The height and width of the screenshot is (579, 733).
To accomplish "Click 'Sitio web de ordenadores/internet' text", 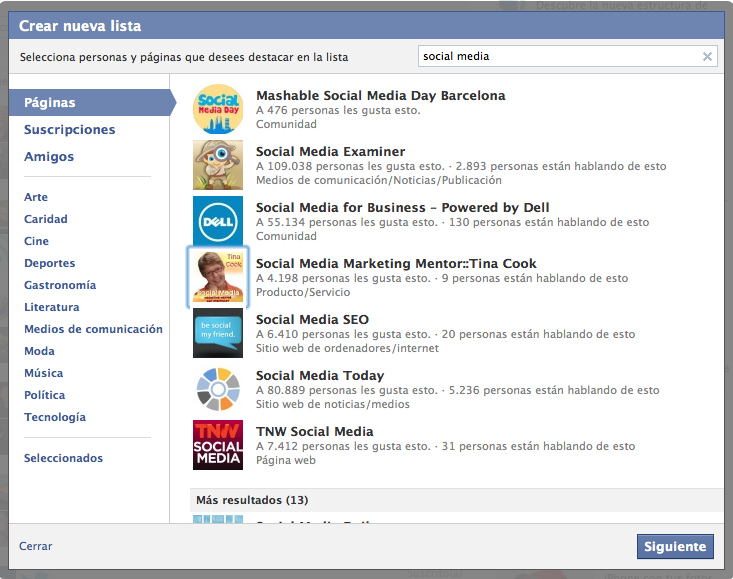I will point(347,348).
